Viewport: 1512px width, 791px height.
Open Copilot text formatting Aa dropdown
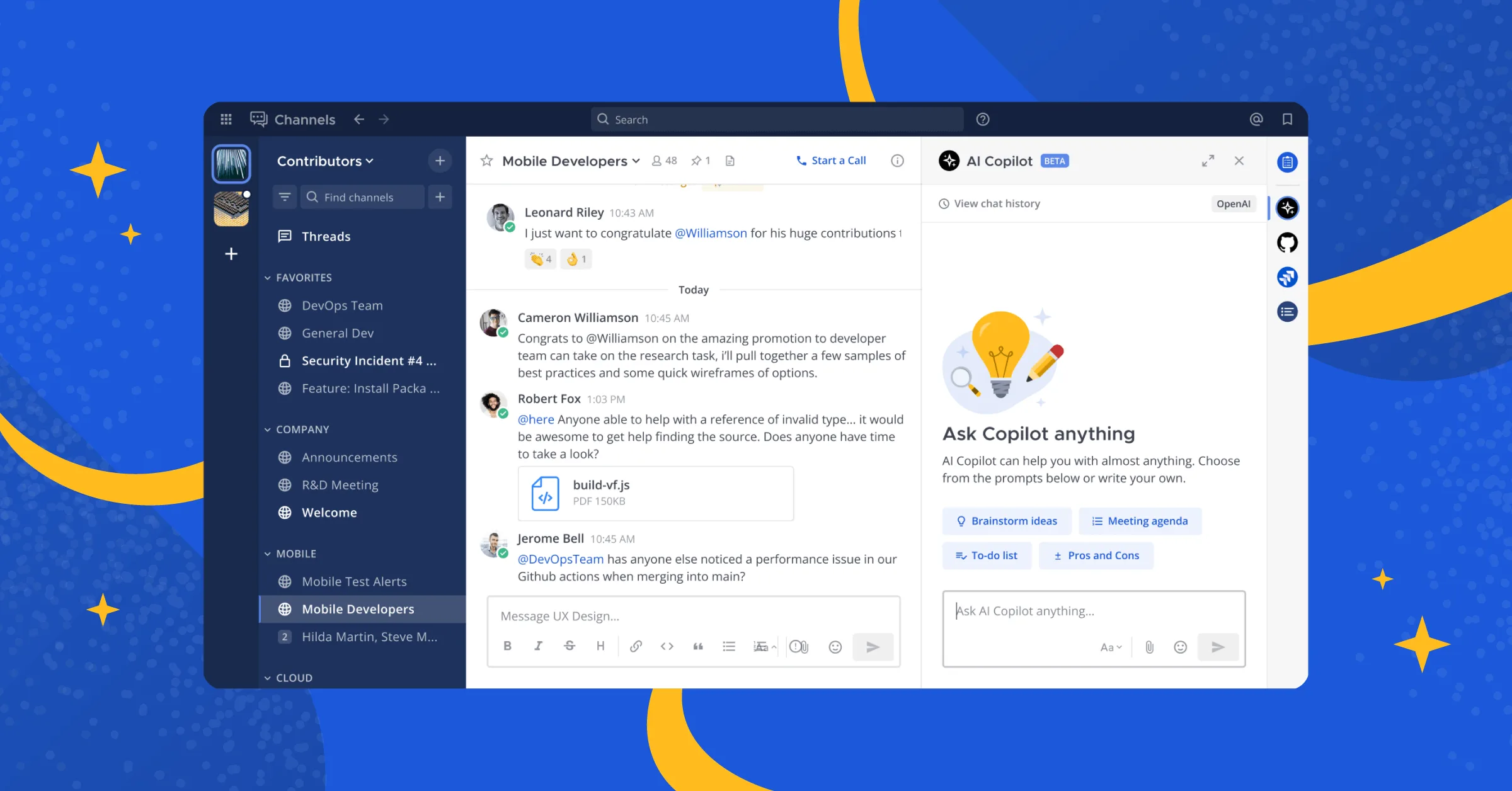pyautogui.click(x=1111, y=647)
